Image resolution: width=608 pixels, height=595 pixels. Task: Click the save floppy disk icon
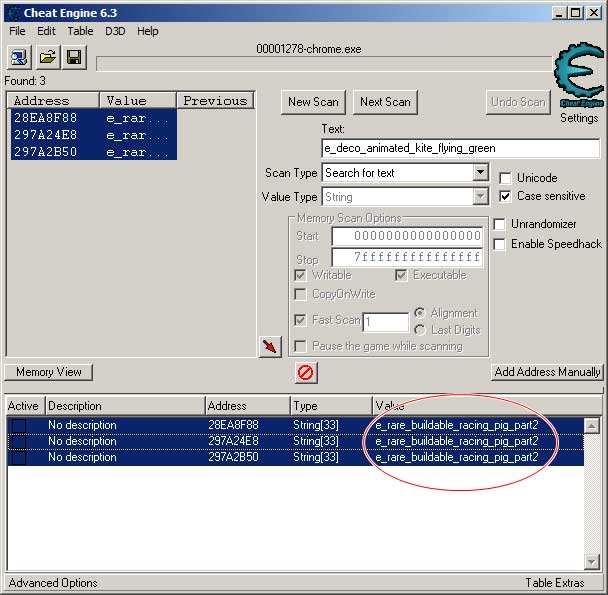(x=74, y=57)
